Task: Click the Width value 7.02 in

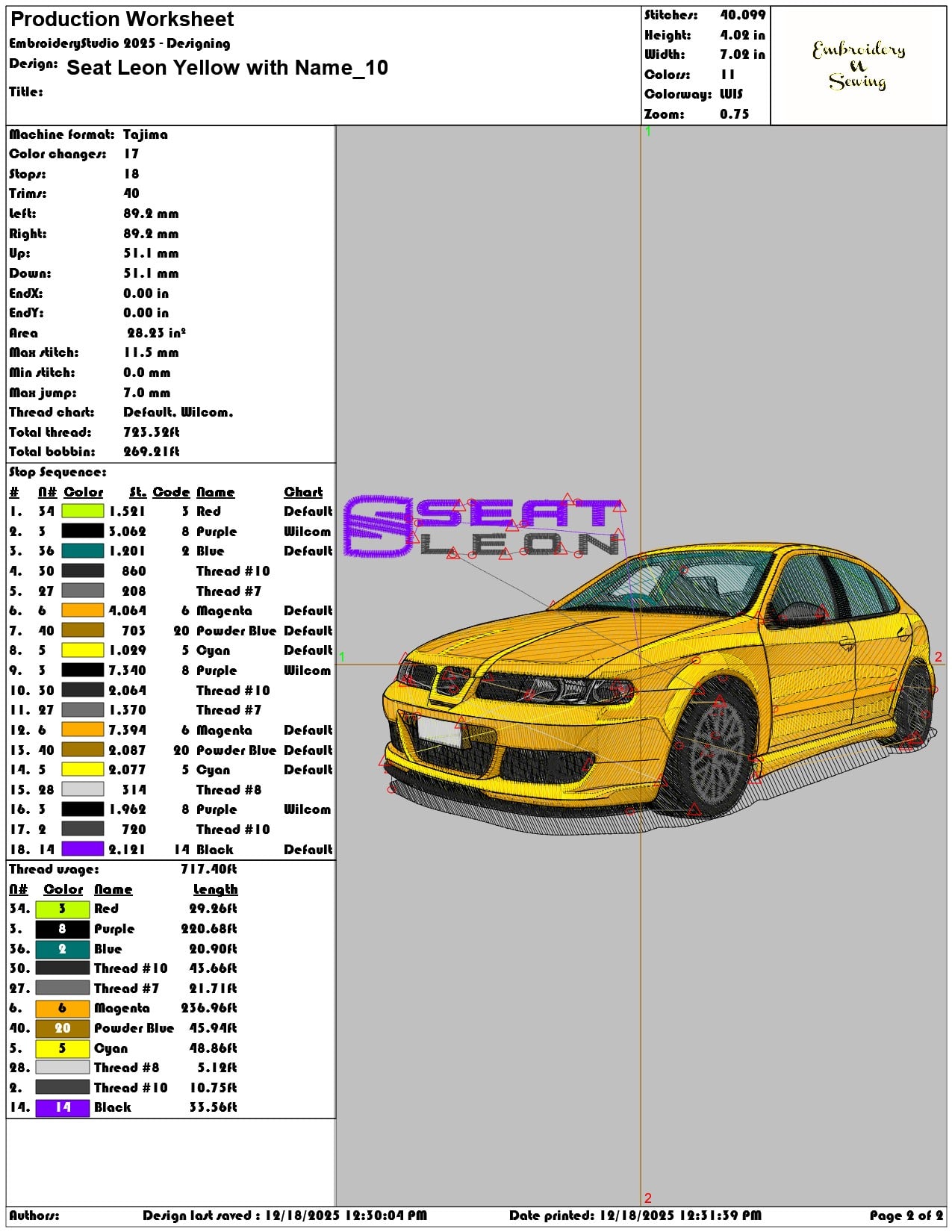Action: 743,55
